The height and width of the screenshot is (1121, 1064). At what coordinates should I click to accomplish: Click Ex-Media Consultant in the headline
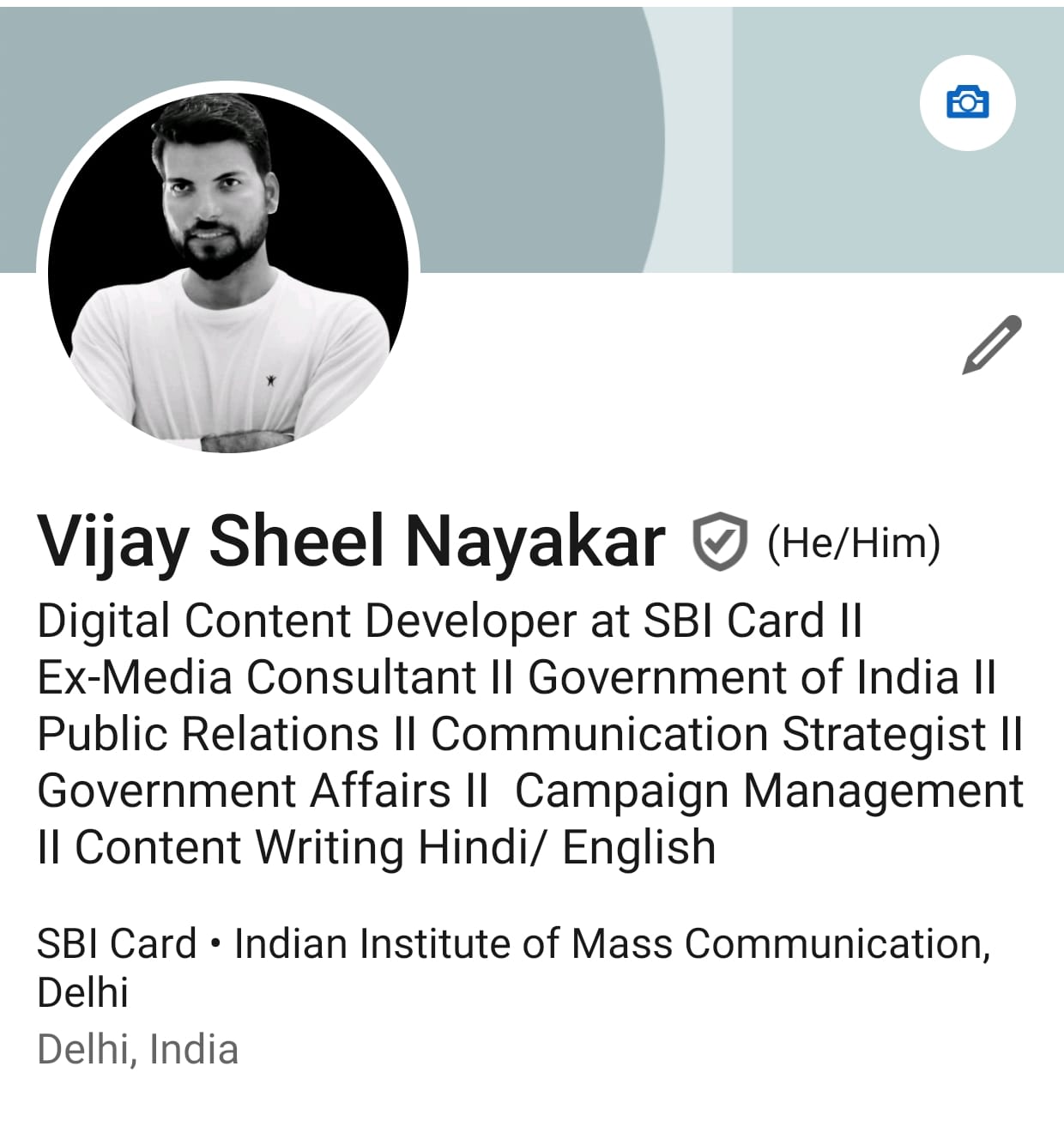click(x=256, y=676)
